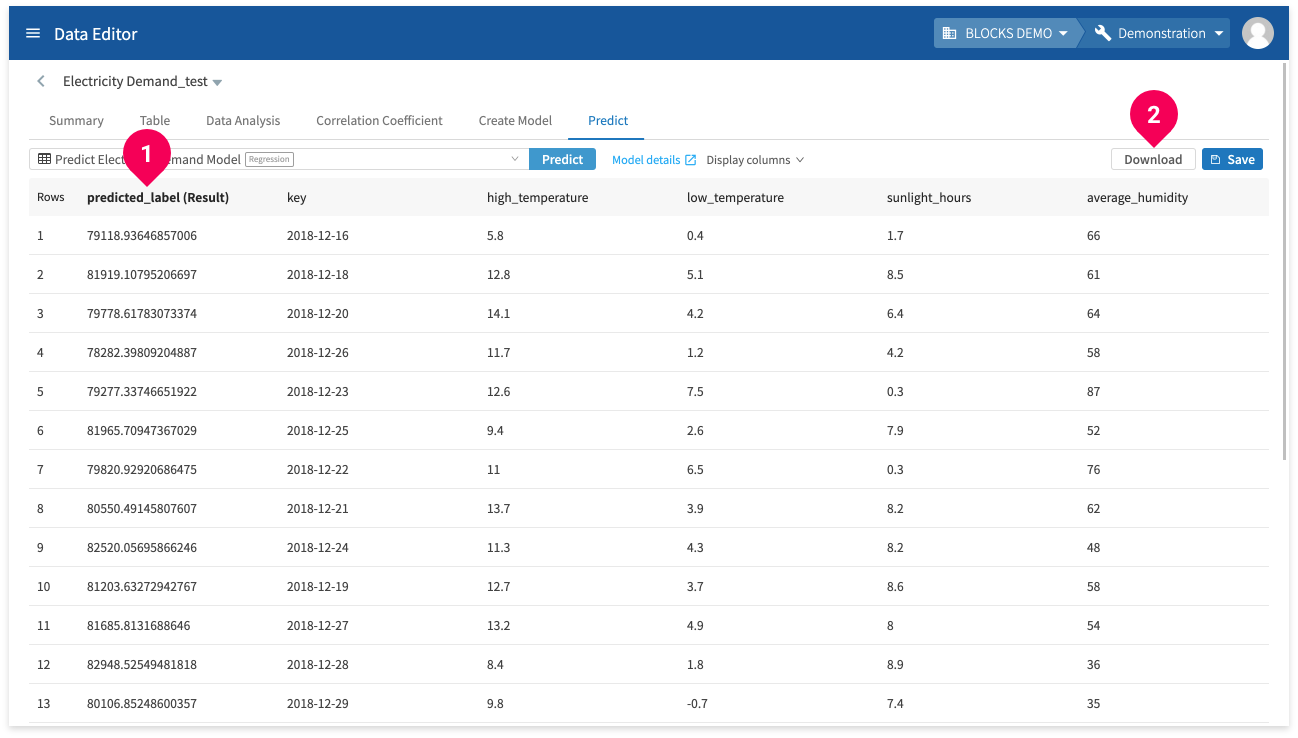The image size is (1298, 738).
Task: Click predicted value 81685.8131688646
Action: (x=139, y=626)
